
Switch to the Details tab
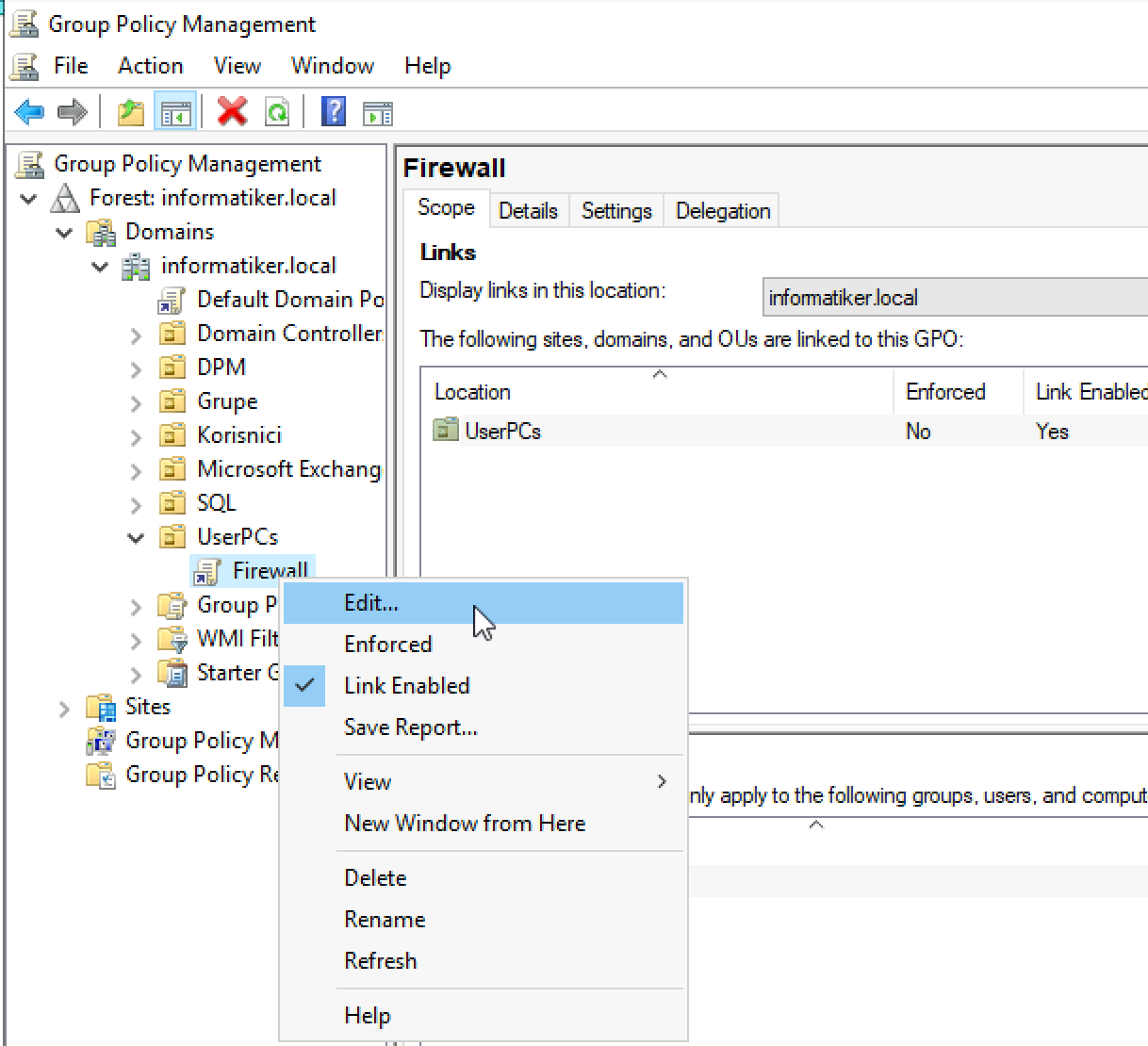point(528,211)
